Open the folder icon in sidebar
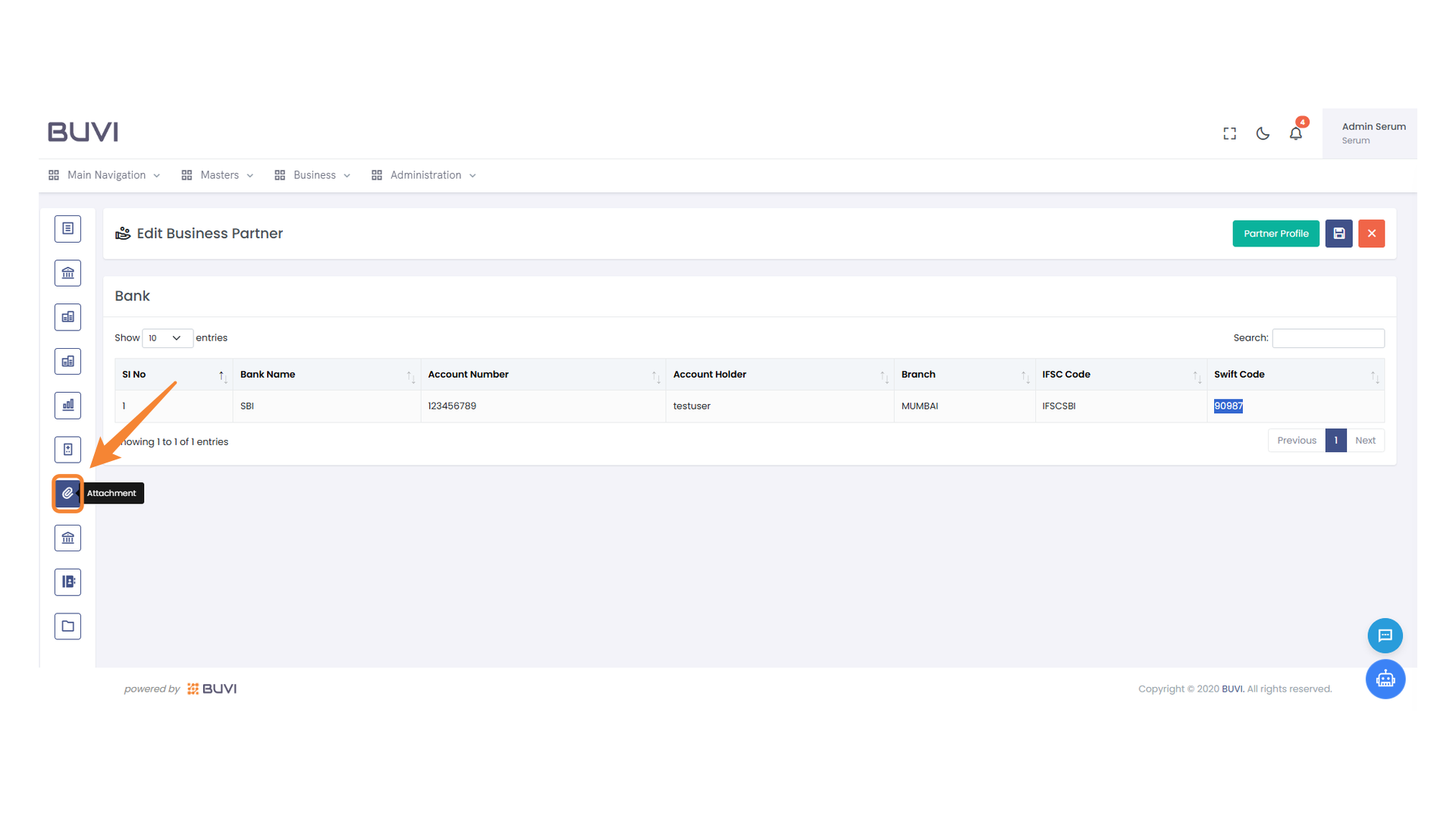This screenshot has height=819, width=1456. [x=67, y=626]
